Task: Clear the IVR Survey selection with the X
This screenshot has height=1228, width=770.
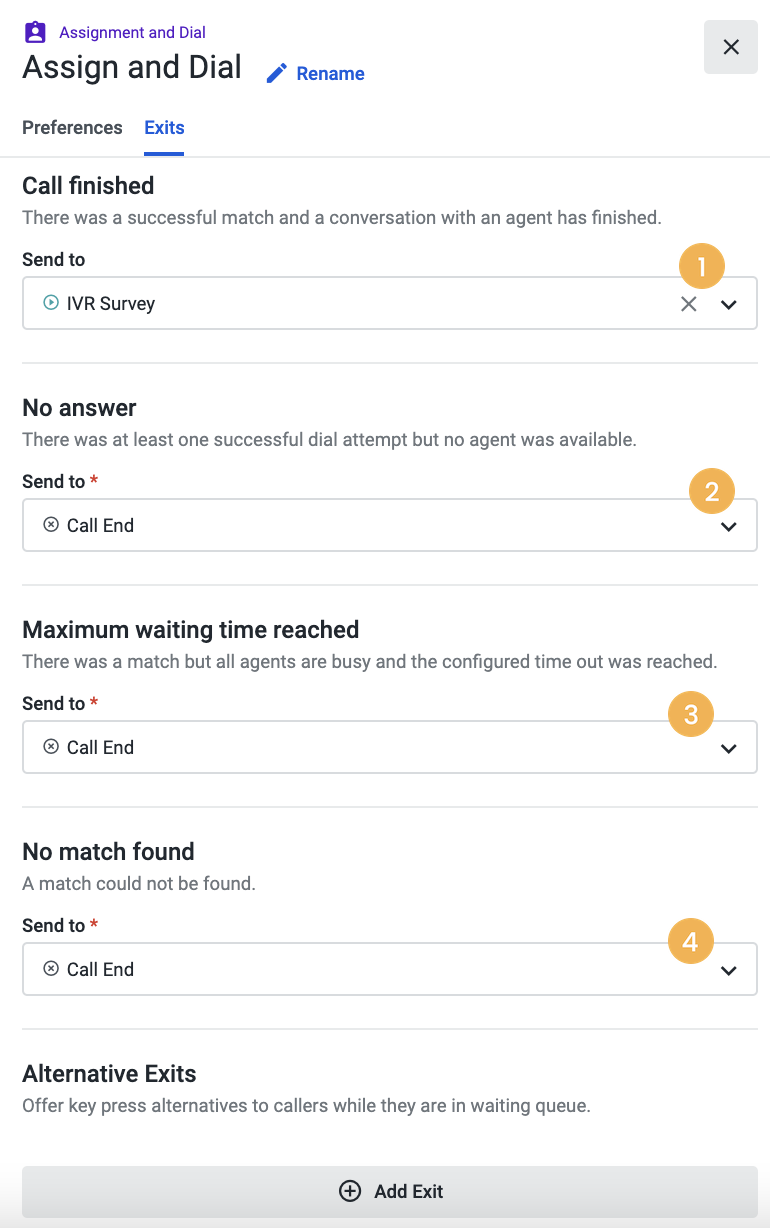Action: pos(689,304)
